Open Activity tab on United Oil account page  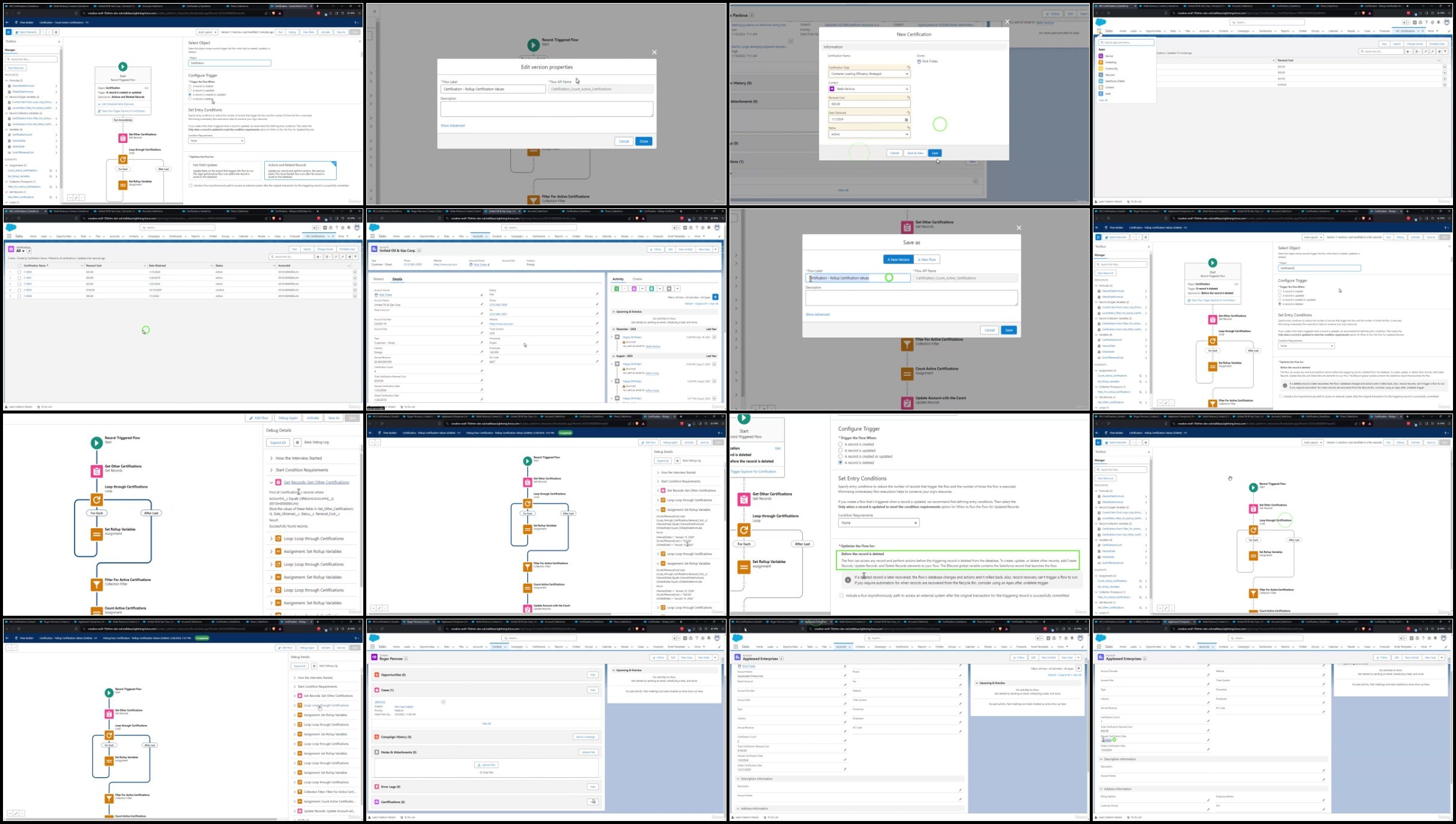pyautogui.click(x=618, y=279)
